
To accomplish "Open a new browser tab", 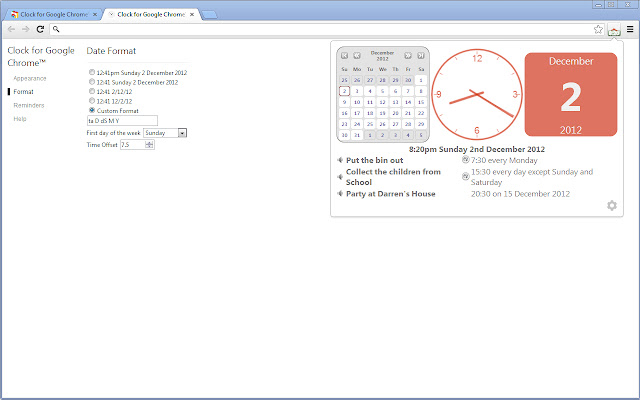I will 209,15.
